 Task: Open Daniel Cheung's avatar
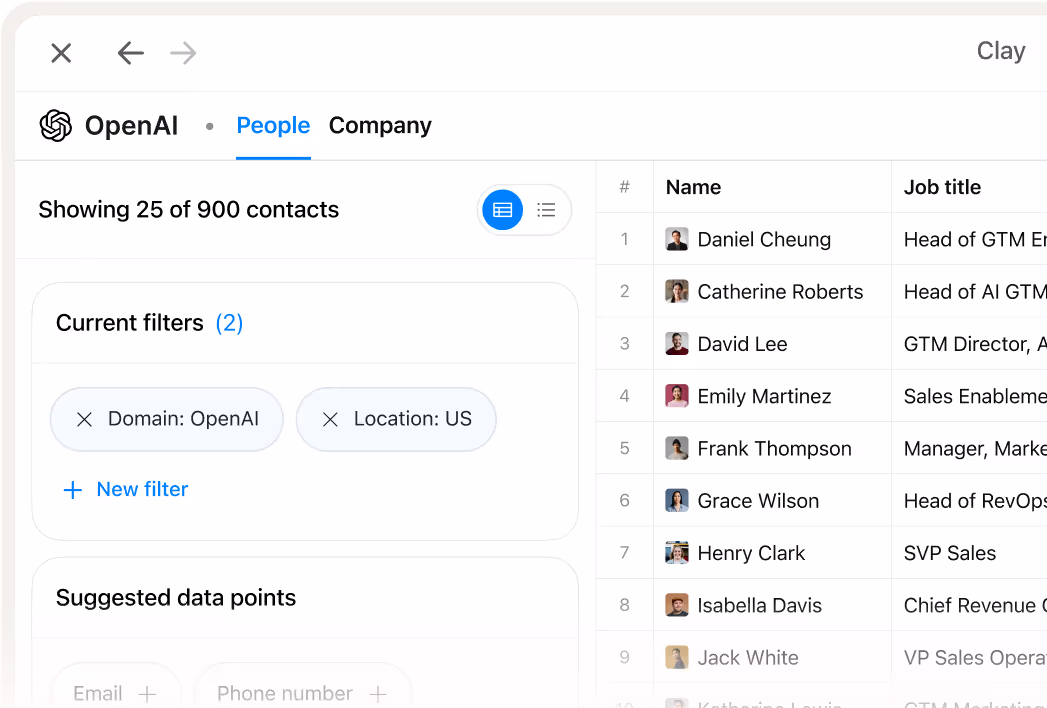[x=676, y=239]
